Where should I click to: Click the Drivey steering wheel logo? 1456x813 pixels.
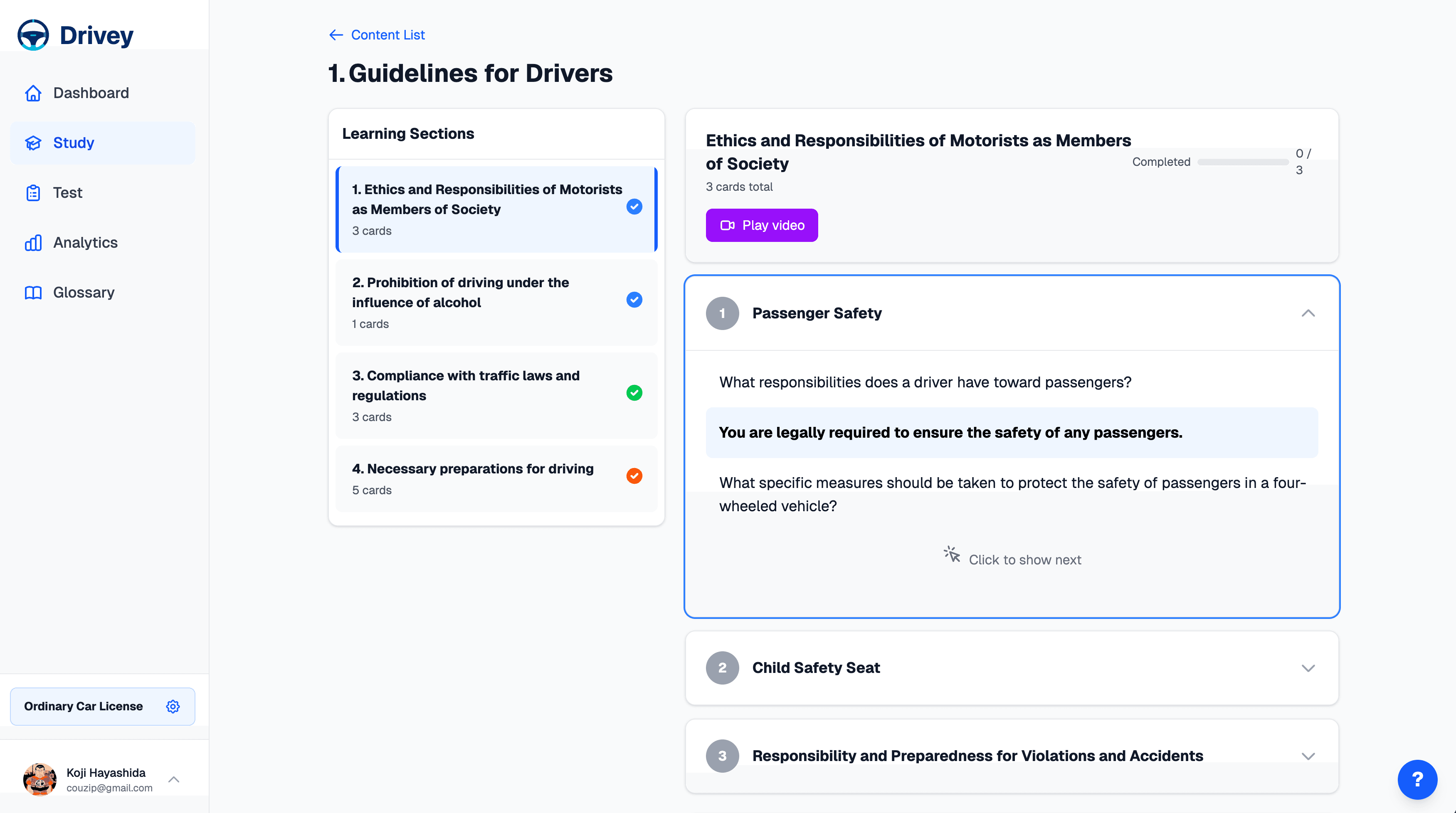(33, 35)
